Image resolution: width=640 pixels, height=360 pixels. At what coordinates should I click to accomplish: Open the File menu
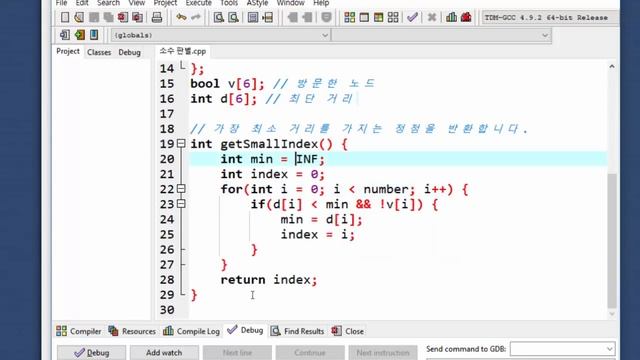61,3
